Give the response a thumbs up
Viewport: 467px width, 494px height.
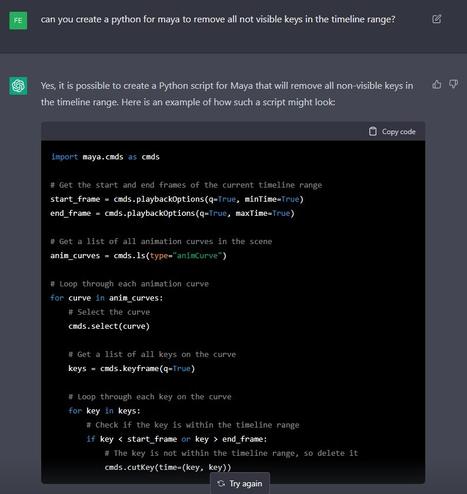coord(437,84)
